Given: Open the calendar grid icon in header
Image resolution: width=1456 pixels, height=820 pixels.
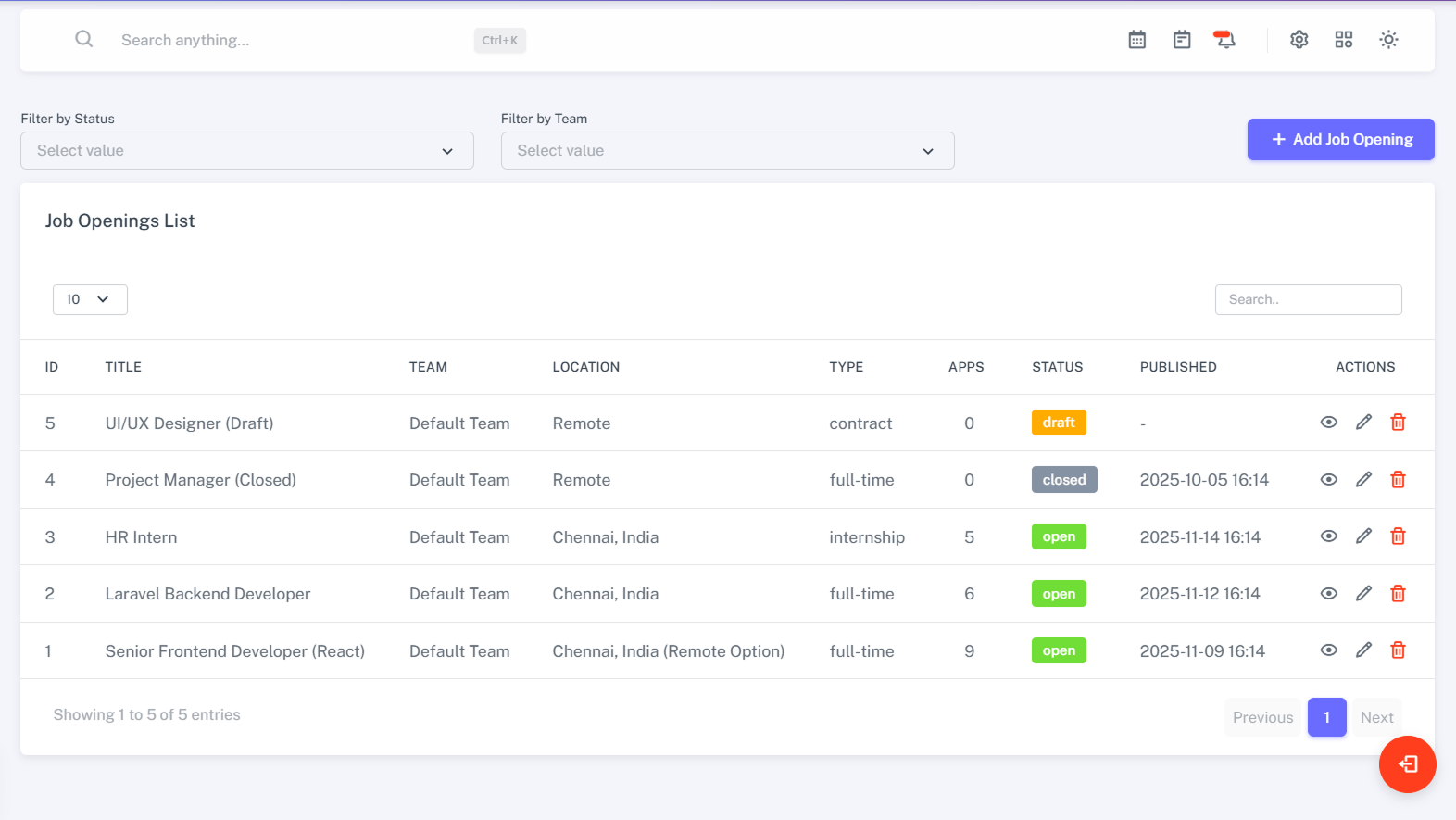Looking at the screenshot, I should coord(1137,40).
